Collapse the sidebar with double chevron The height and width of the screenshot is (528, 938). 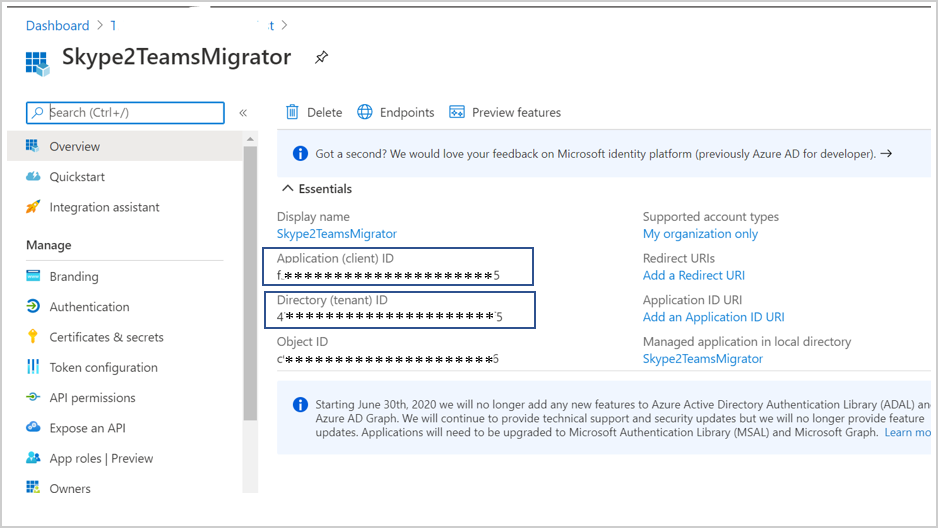click(x=243, y=112)
